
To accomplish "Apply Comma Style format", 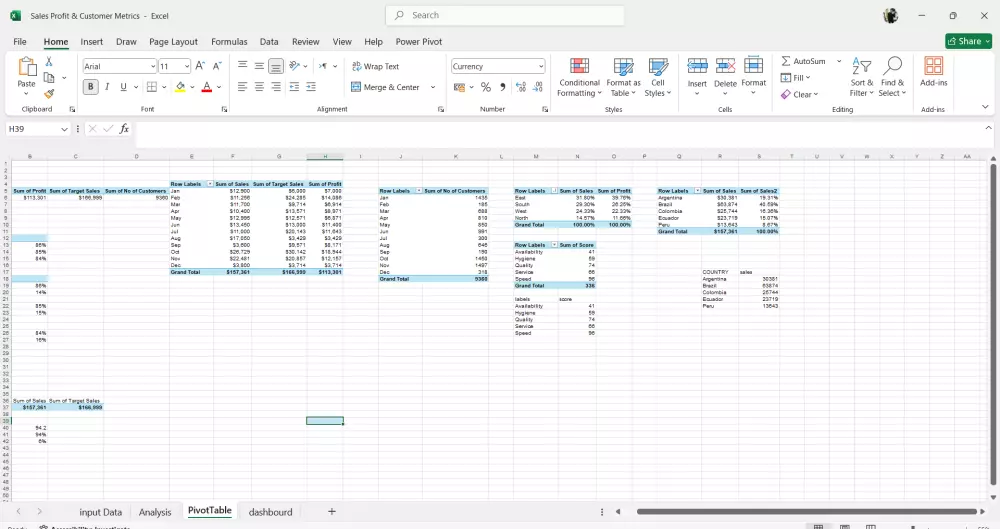I will pyautogui.click(x=503, y=87).
